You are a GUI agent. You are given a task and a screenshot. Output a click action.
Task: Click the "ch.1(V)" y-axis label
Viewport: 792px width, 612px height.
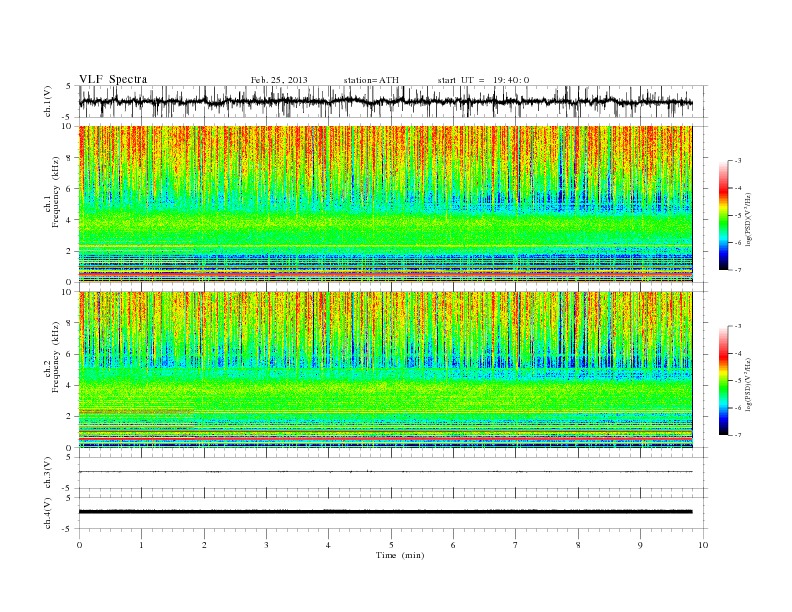48,101
